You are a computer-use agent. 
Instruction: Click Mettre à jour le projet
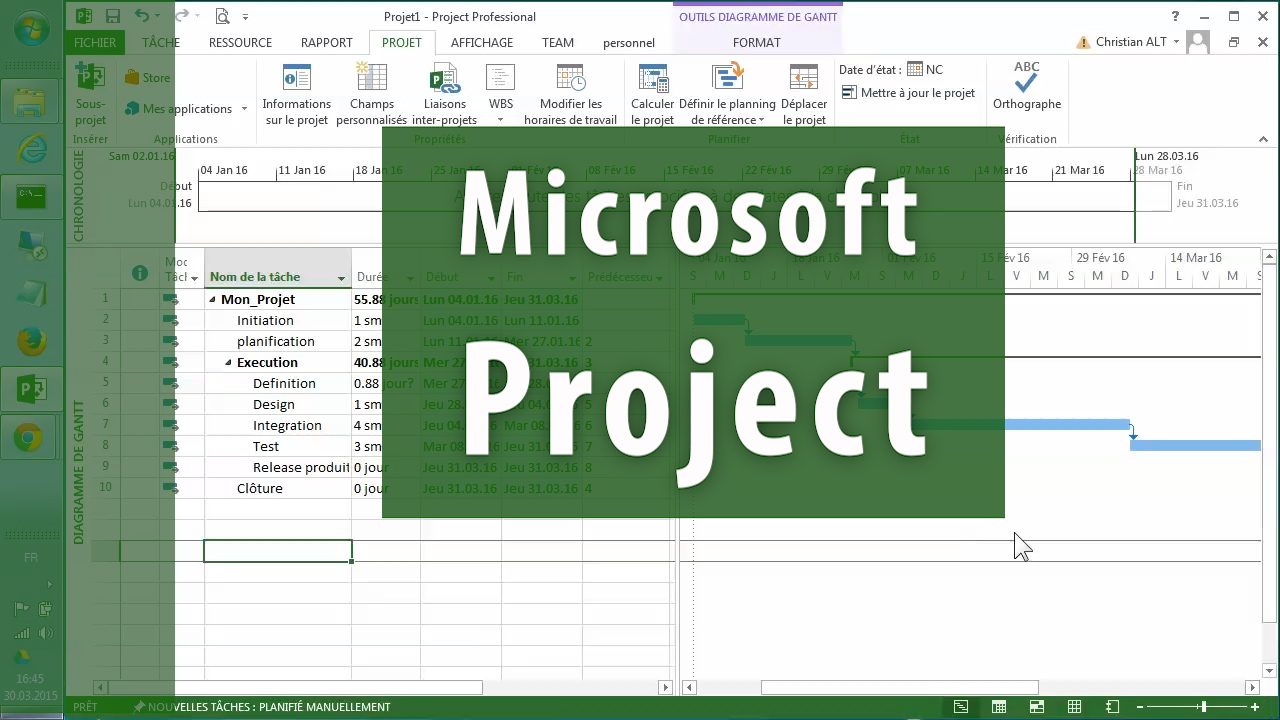click(x=908, y=93)
